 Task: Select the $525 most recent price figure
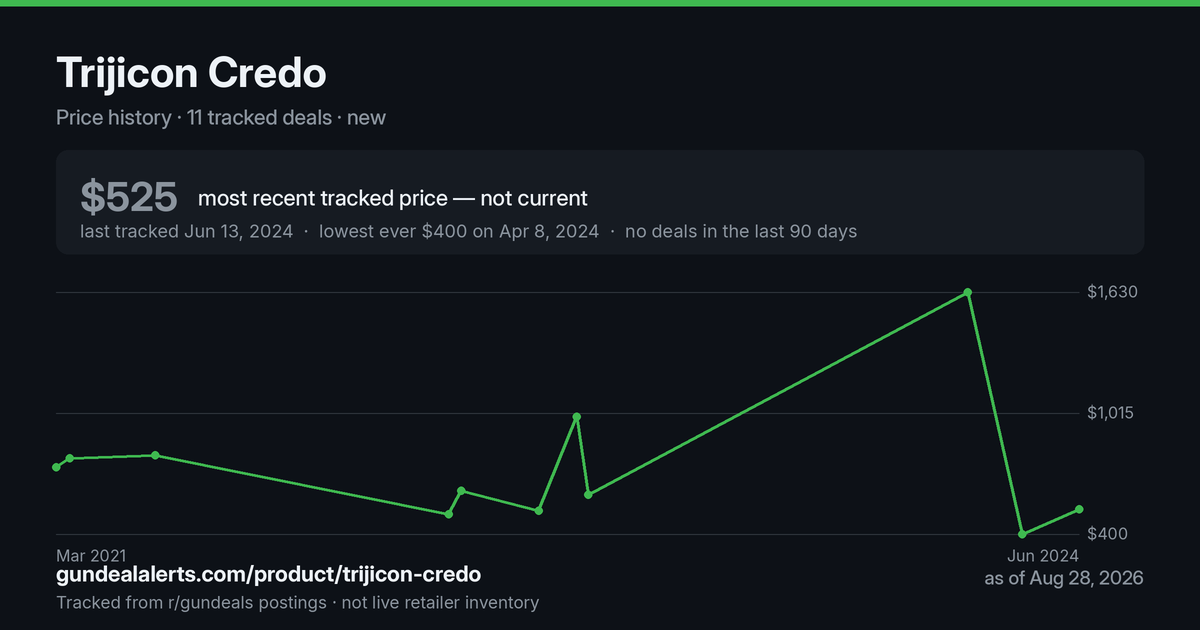coord(129,197)
